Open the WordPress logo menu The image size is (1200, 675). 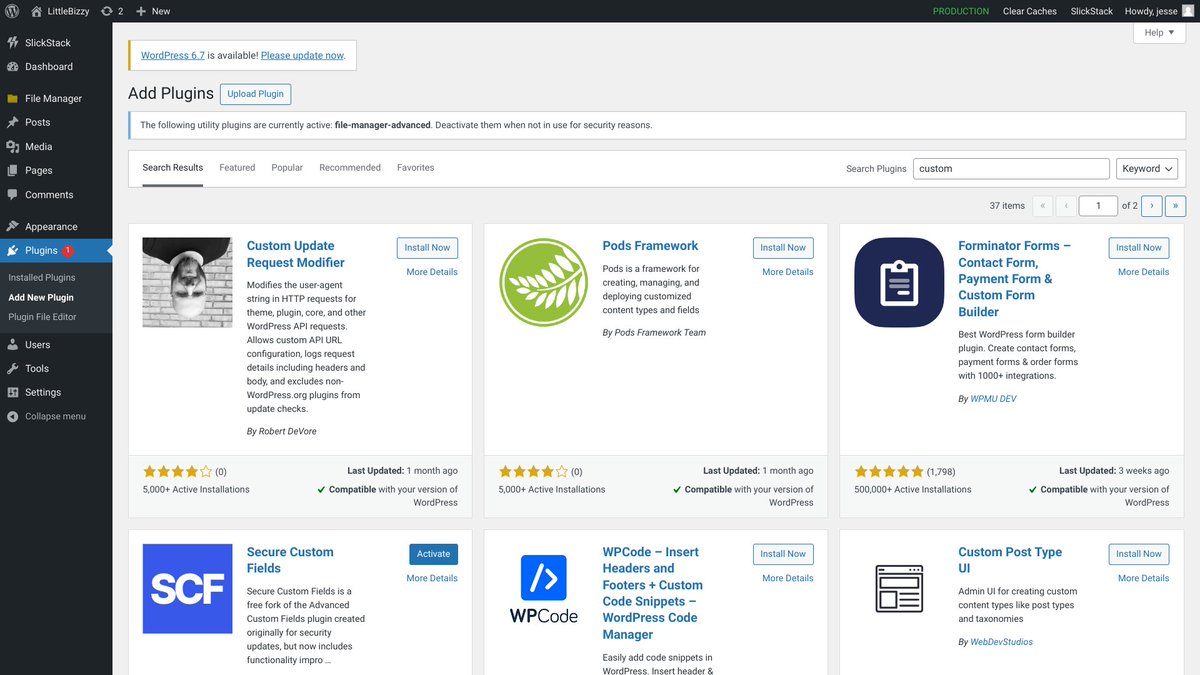tap(12, 11)
